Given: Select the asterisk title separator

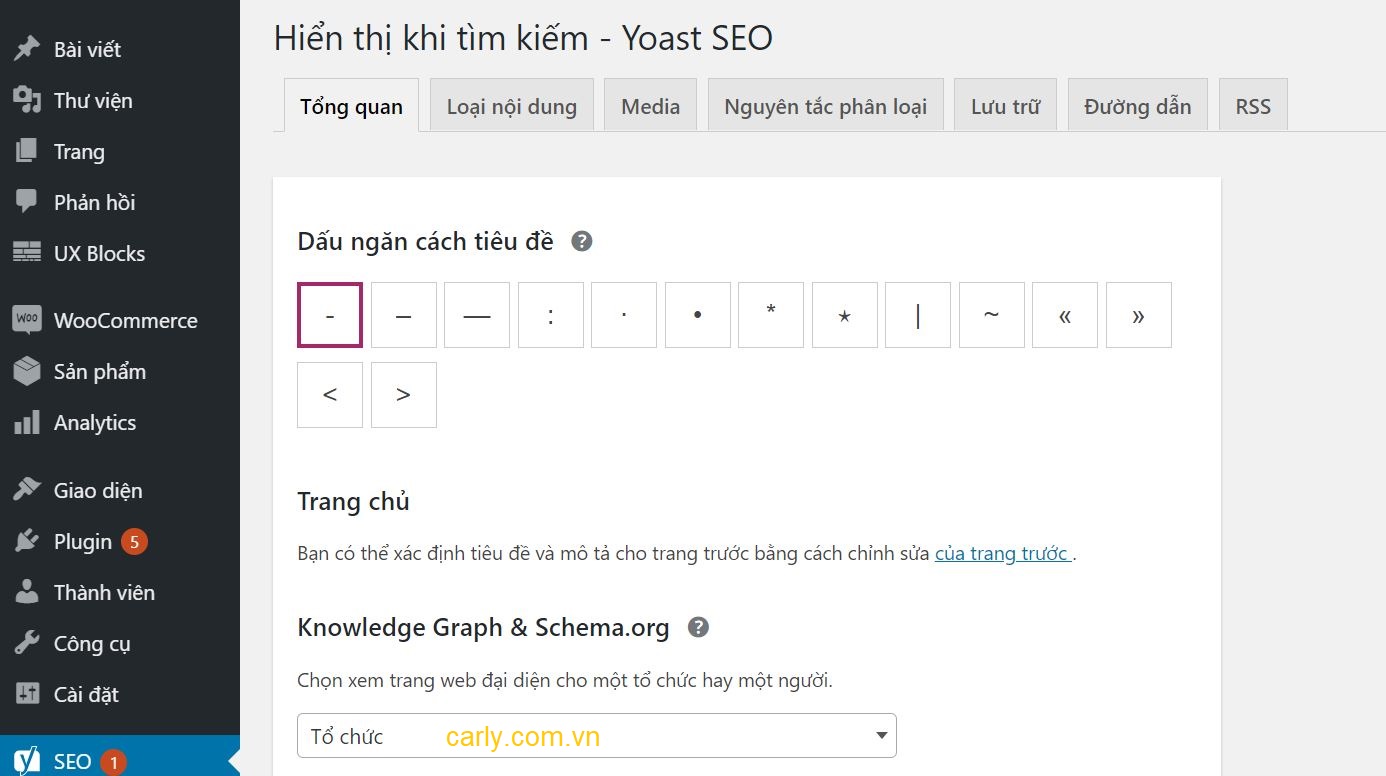Looking at the screenshot, I should [771, 315].
